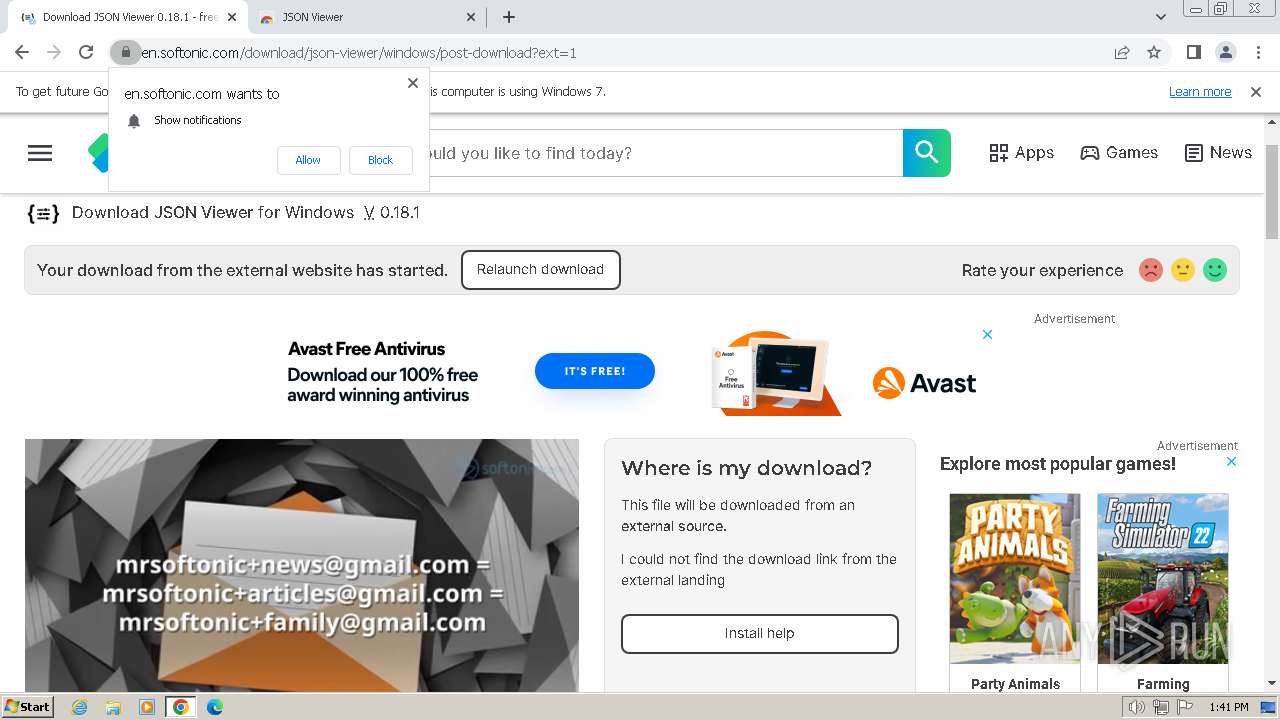The height and width of the screenshot is (720, 1280).
Task: Reload the current page
Action: (x=86, y=52)
